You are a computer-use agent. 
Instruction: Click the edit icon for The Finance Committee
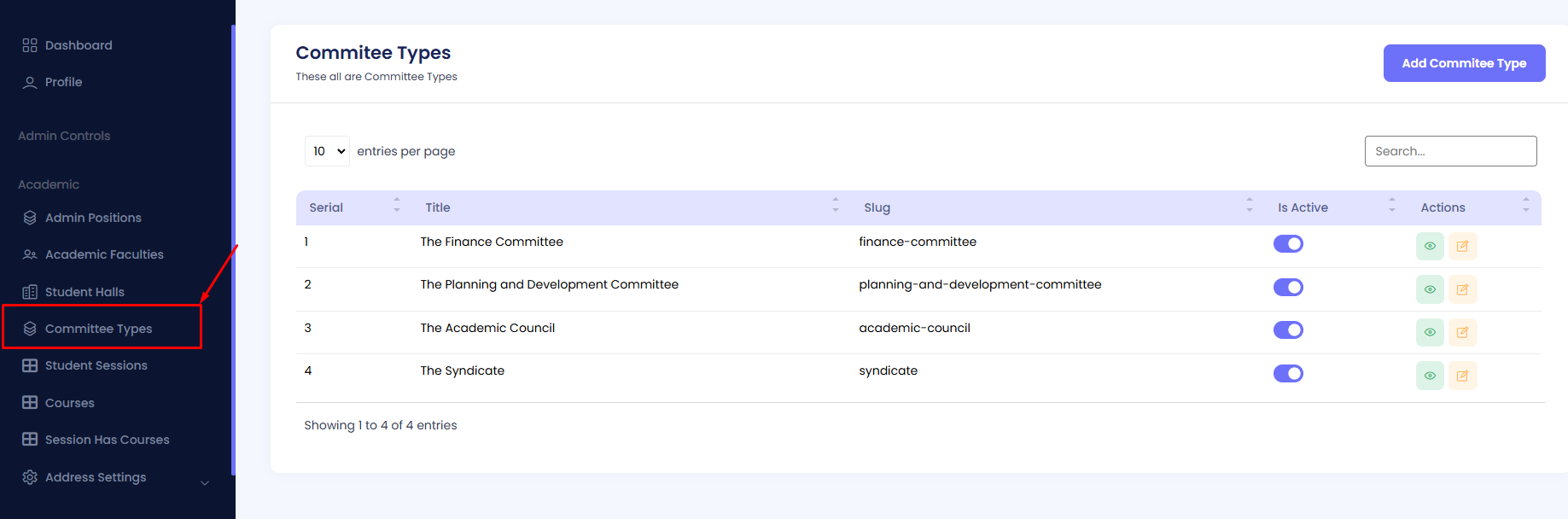click(1462, 246)
